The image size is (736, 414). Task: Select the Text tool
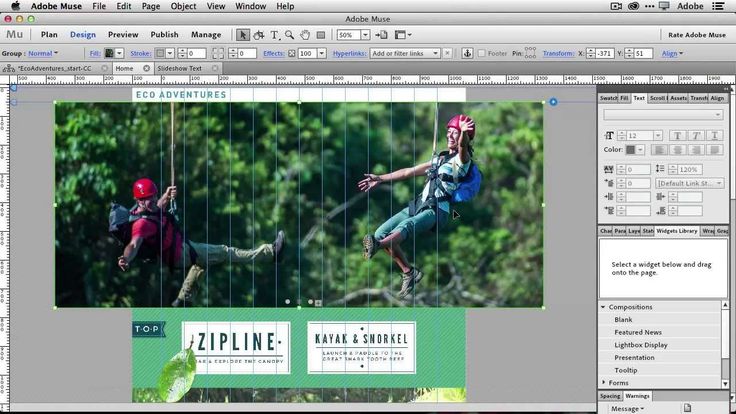click(274, 35)
